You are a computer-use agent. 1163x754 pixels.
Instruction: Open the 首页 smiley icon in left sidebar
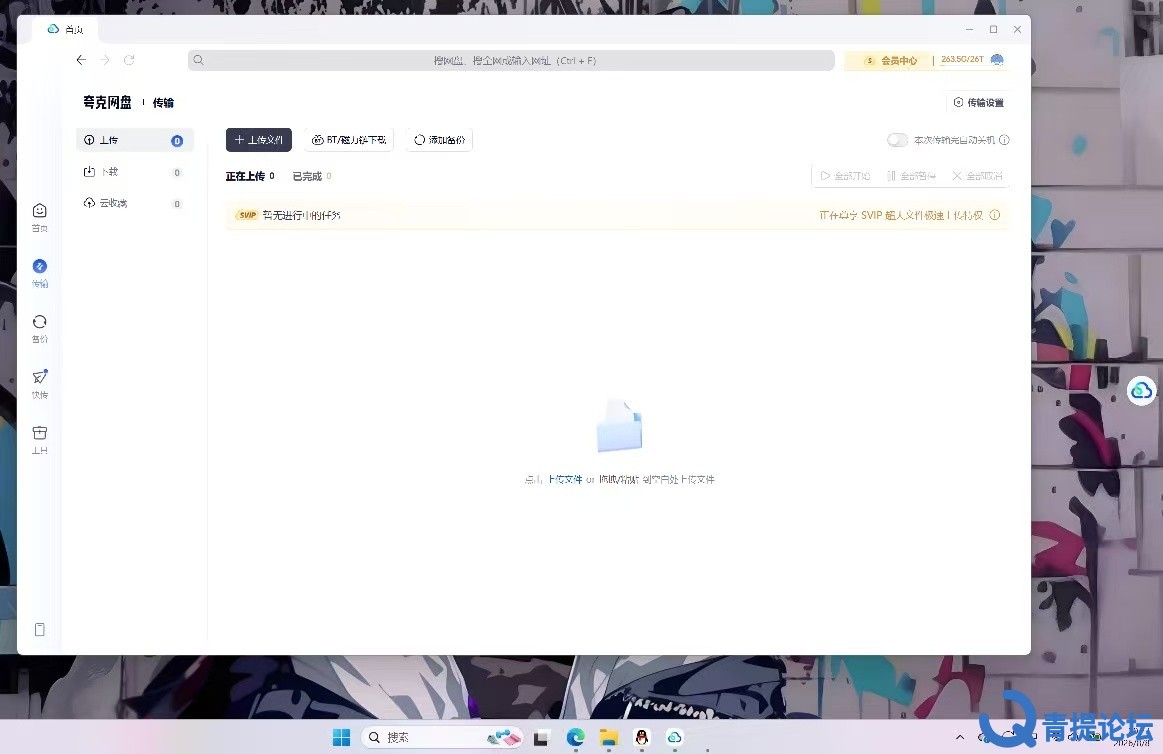point(40,211)
